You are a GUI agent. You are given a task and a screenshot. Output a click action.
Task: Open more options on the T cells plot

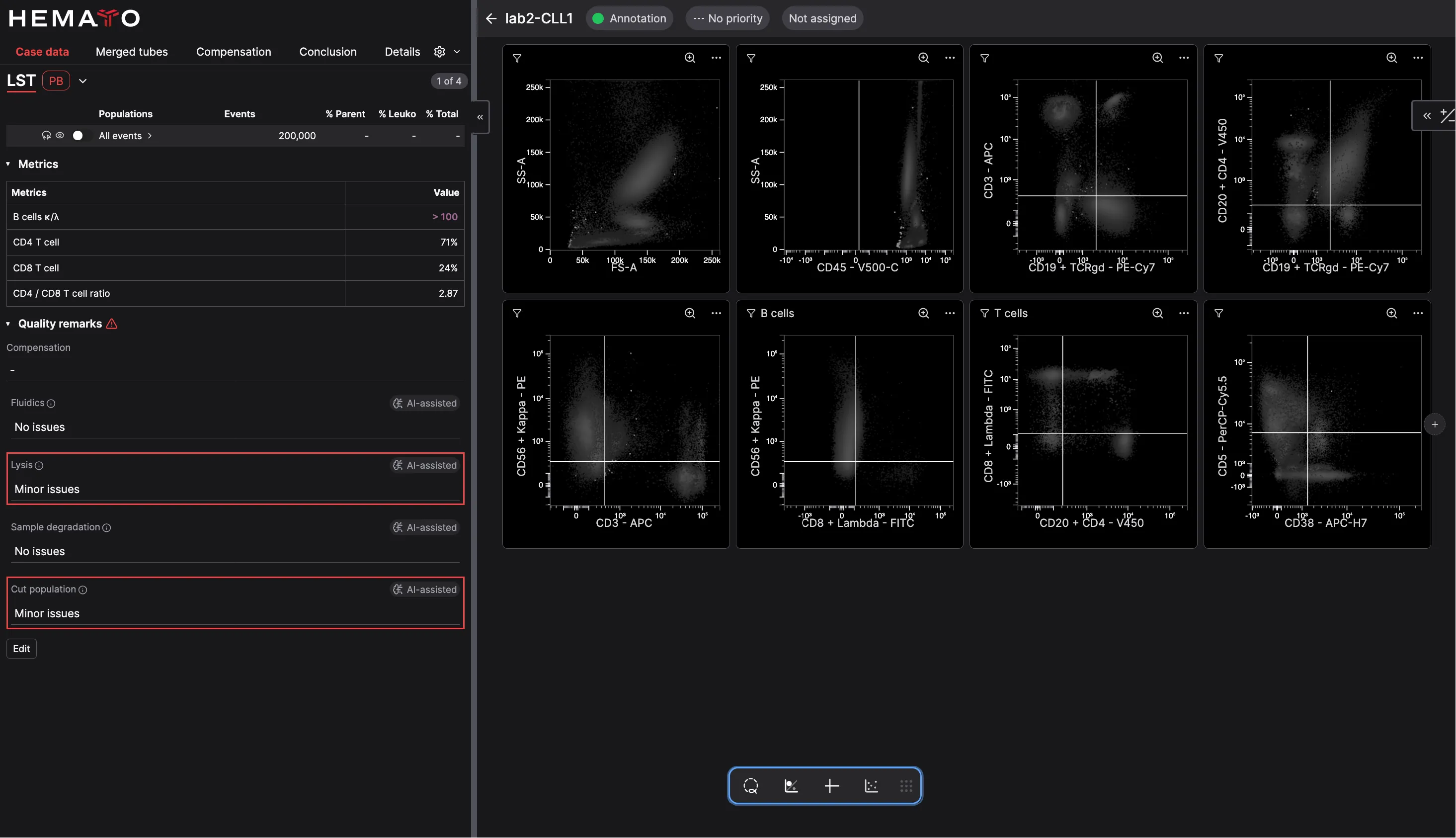point(1184,313)
